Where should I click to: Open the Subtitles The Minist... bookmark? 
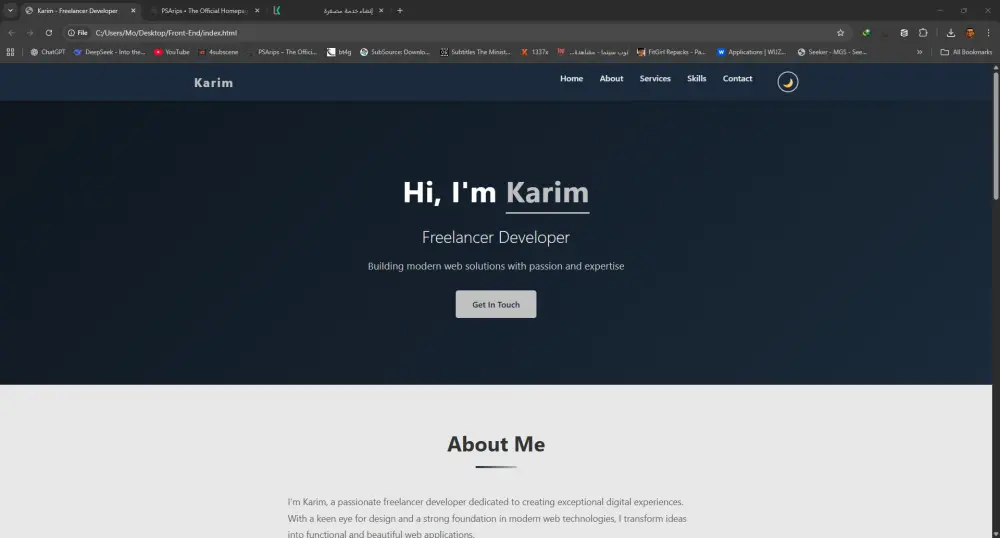pyautogui.click(x=476, y=52)
